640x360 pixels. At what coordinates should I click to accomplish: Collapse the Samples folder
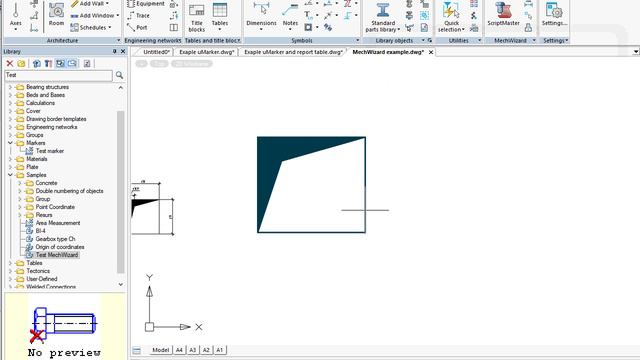10,175
